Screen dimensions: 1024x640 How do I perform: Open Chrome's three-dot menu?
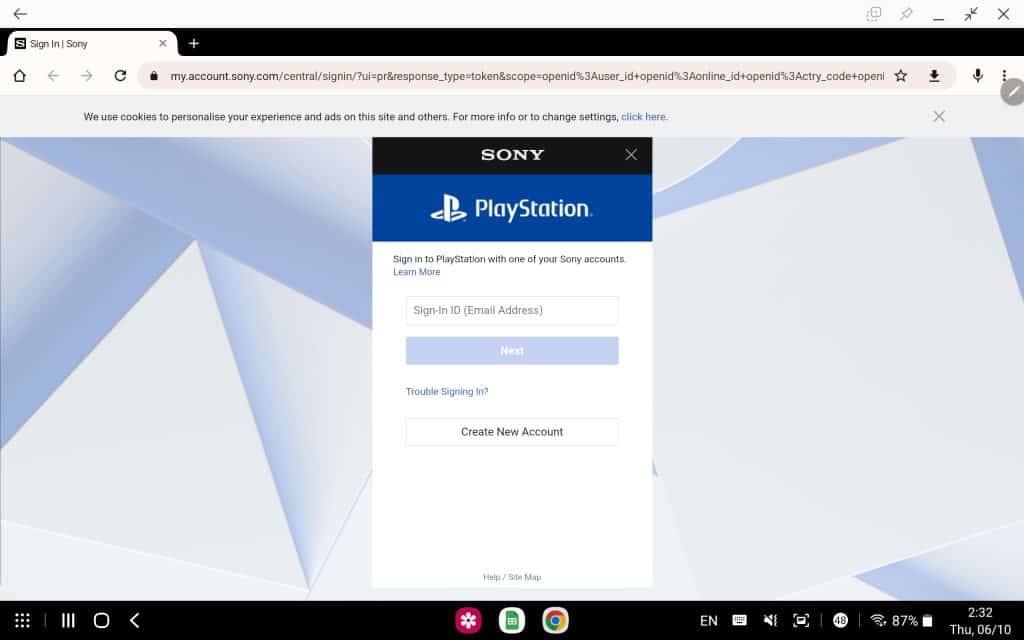(1004, 76)
